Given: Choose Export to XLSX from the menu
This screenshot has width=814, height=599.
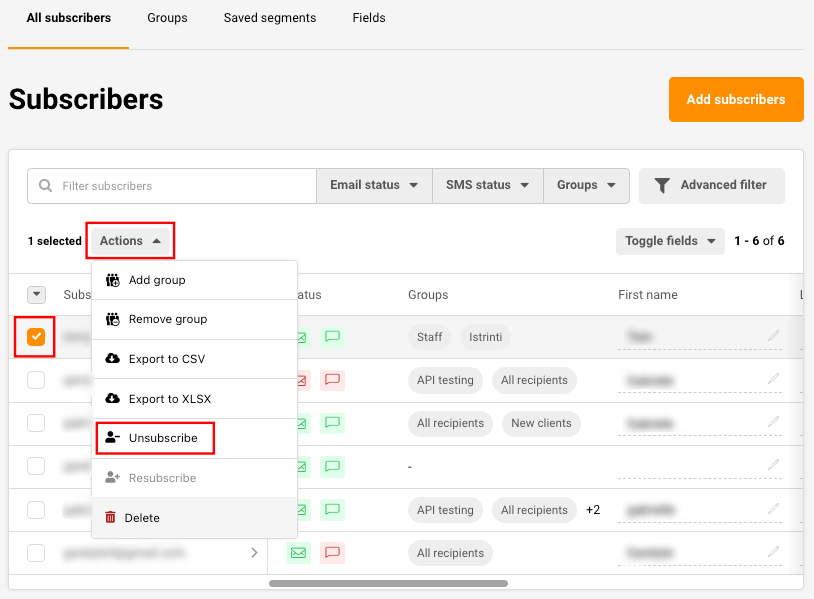Looking at the screenshot, I should tap(169, 399).
